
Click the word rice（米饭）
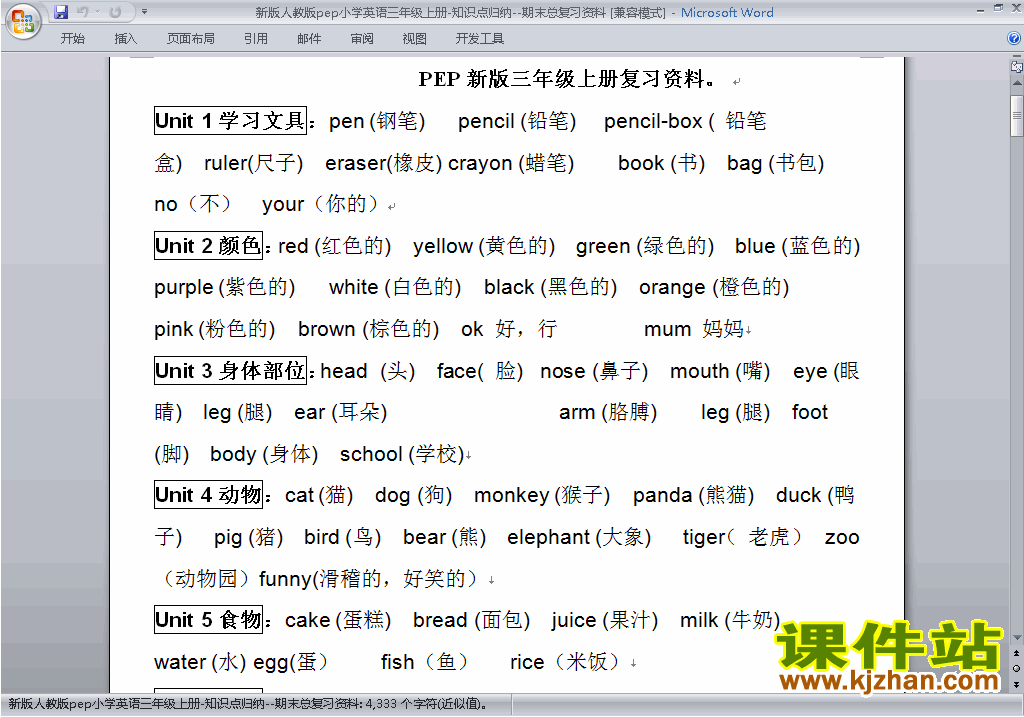(566, 662)
